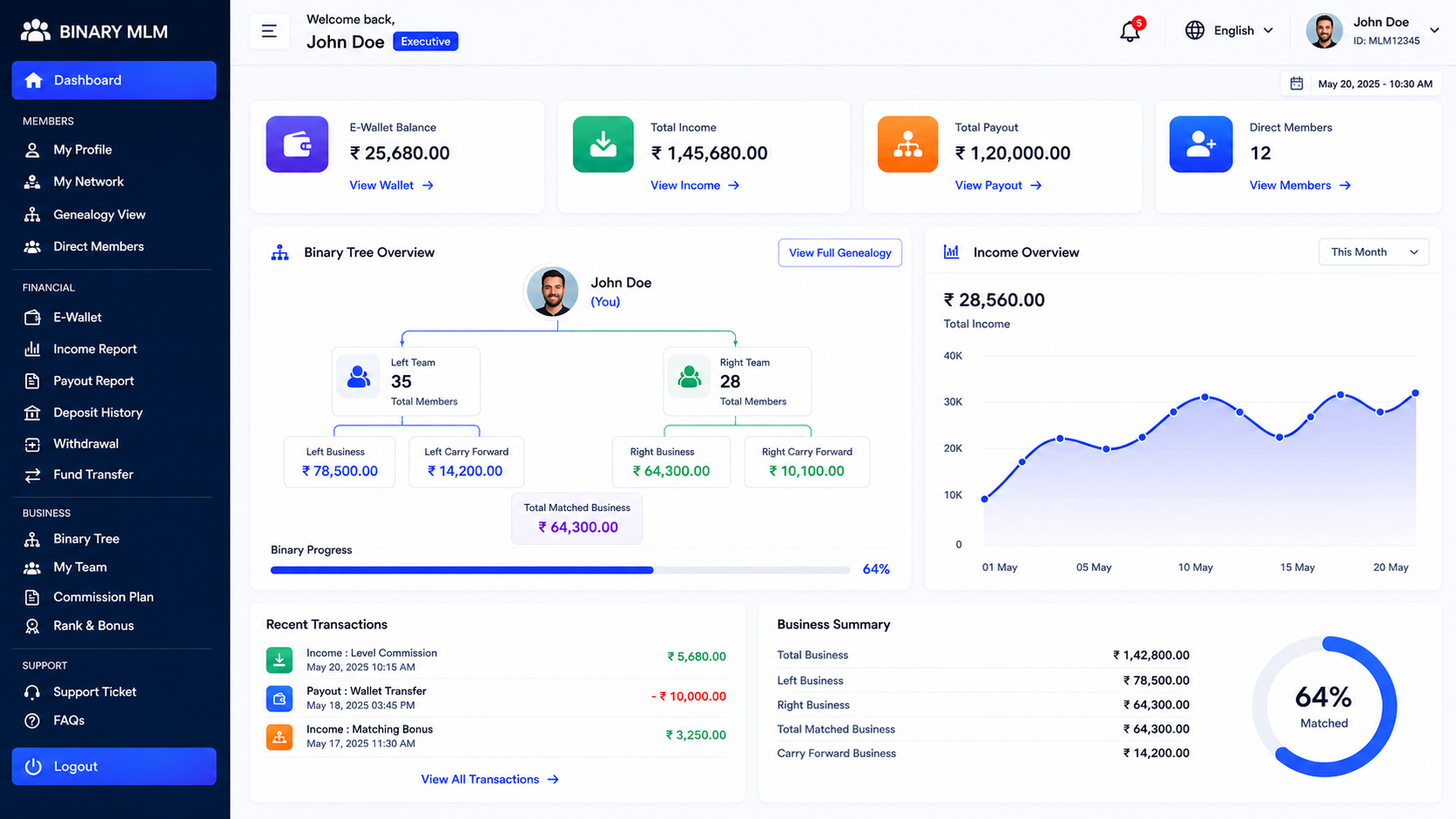The height and width of the screenshot is (819, 1456).
Task: Click the Wallet Transfer transaction icon
Action: 280,698
